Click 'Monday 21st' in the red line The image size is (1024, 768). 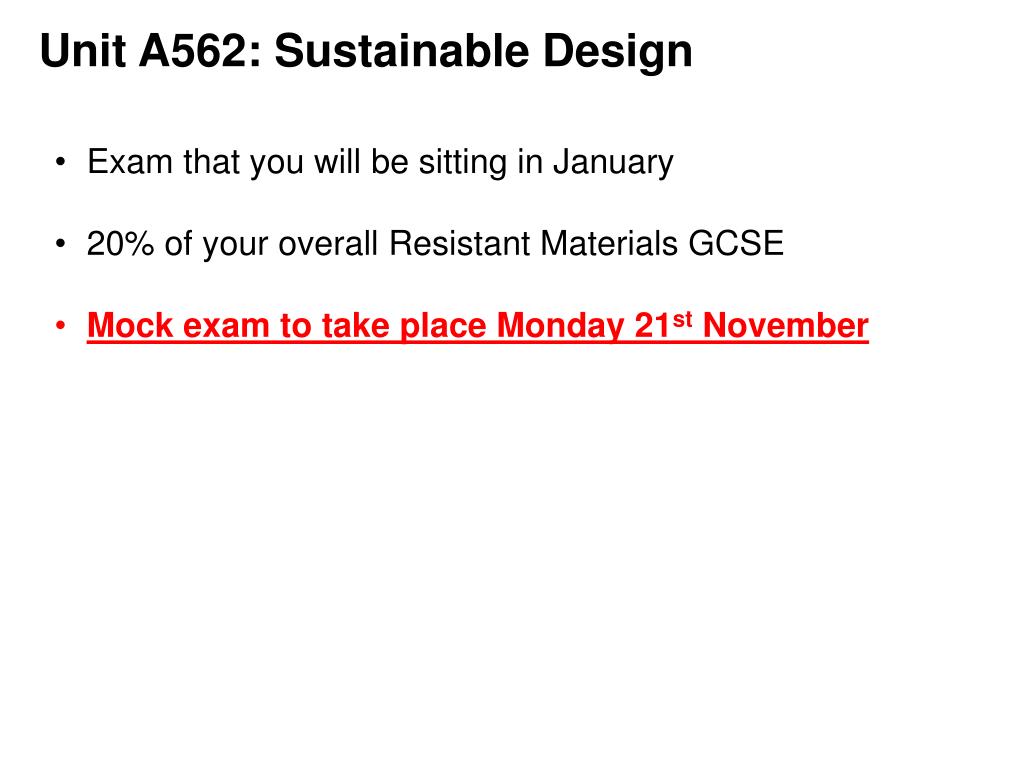tap(594, 325)
